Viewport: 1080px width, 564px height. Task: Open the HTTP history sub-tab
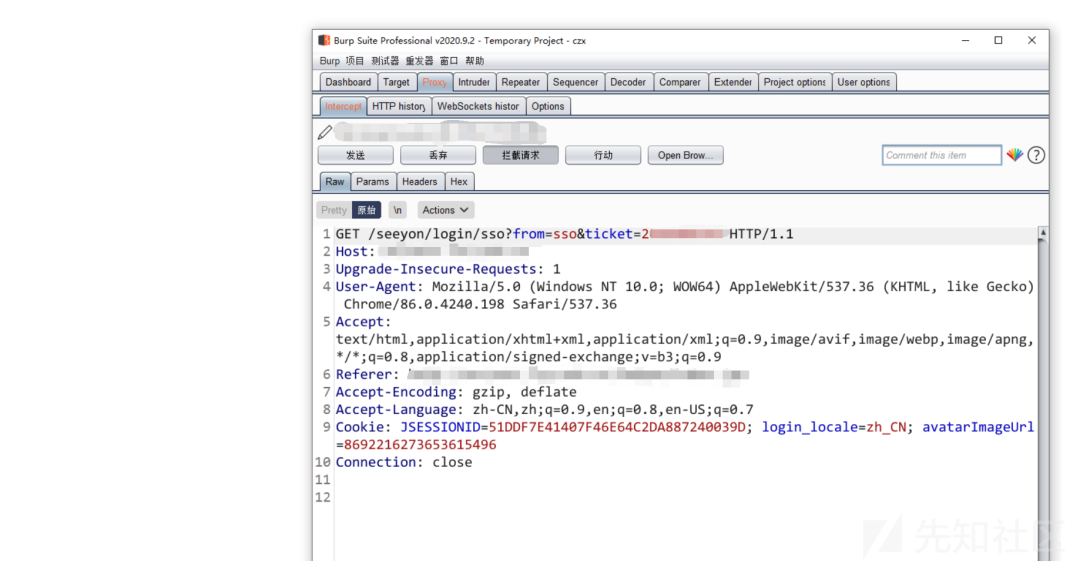point(399,106)
